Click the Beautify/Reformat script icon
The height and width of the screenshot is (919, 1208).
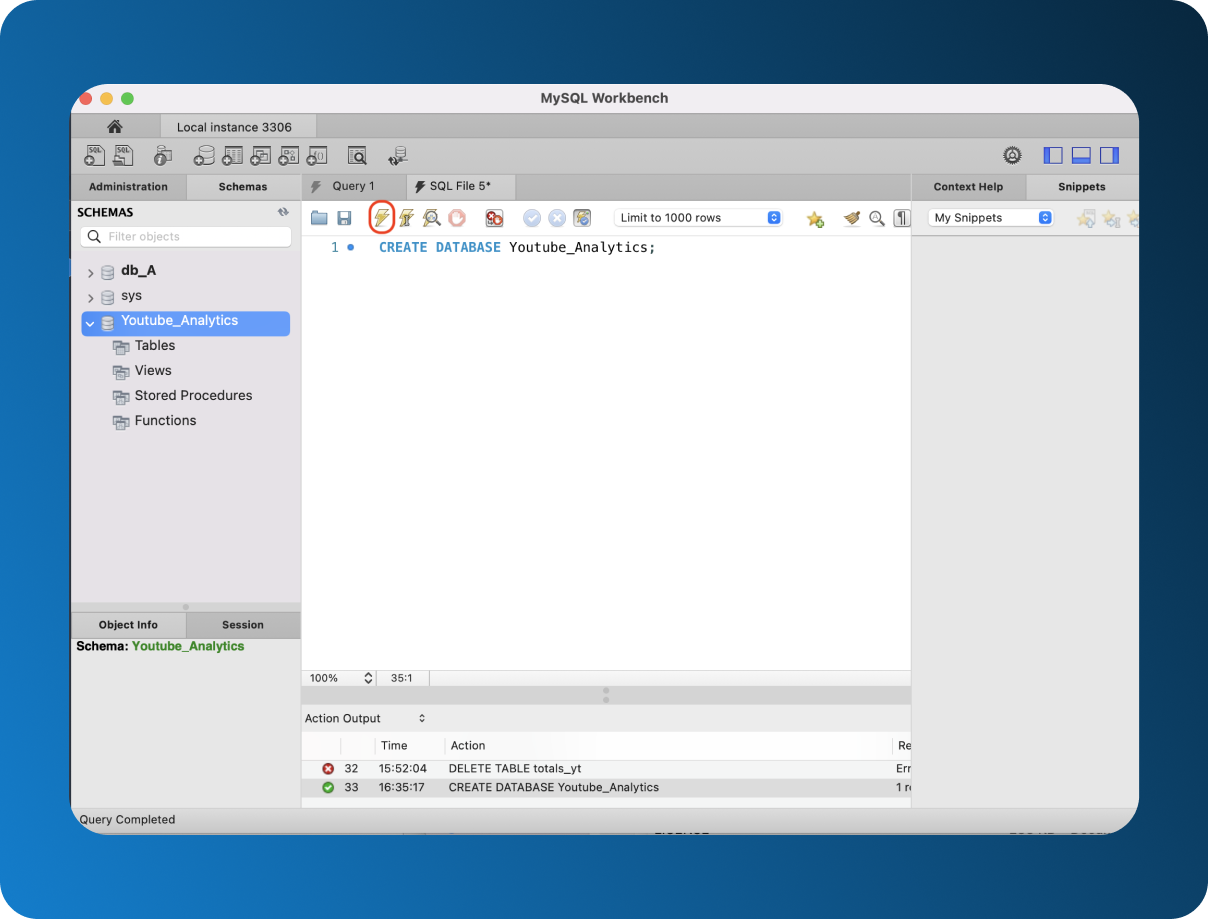tap(851, 217)
